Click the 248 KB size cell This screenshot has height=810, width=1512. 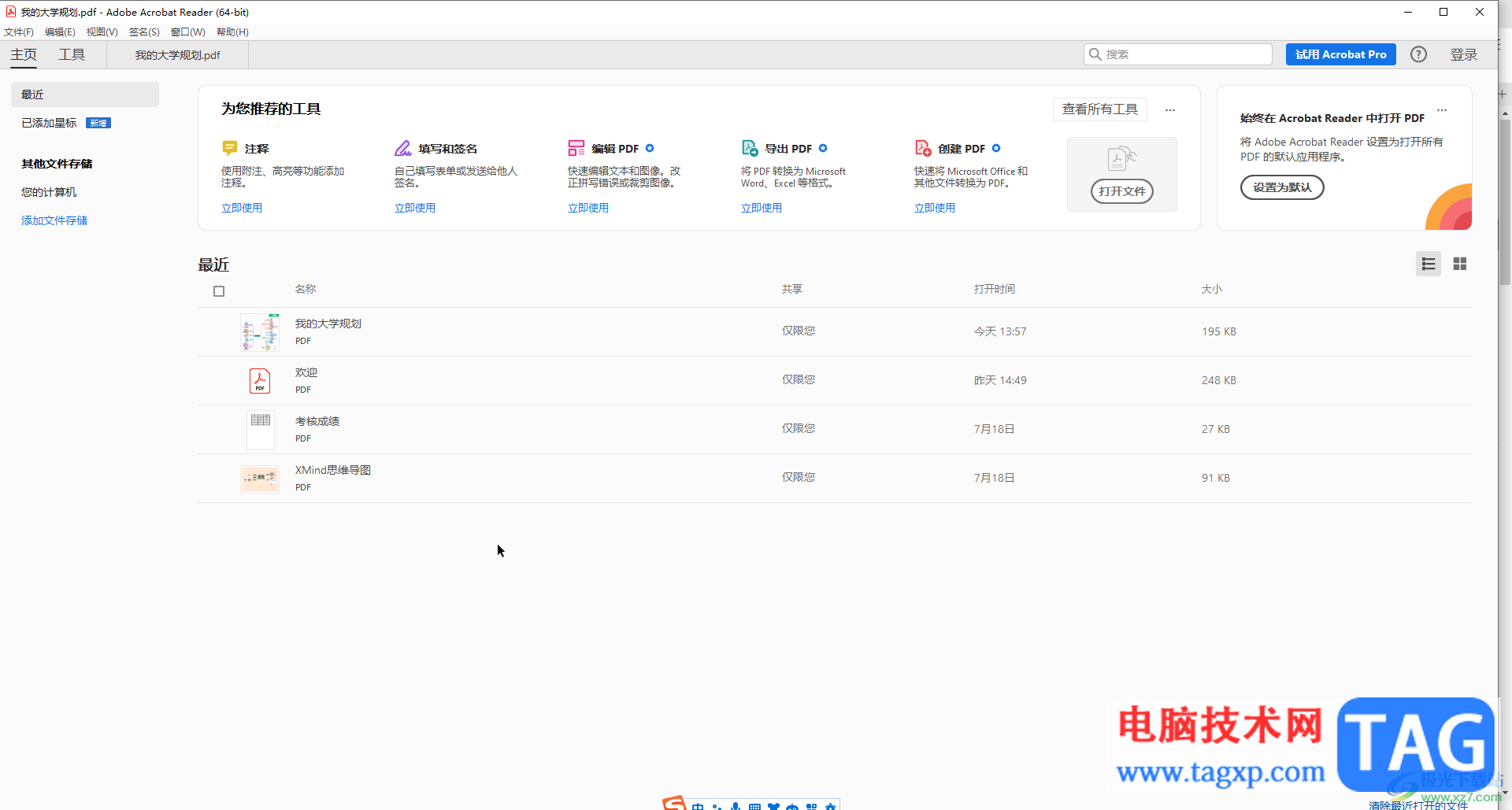1219,380
